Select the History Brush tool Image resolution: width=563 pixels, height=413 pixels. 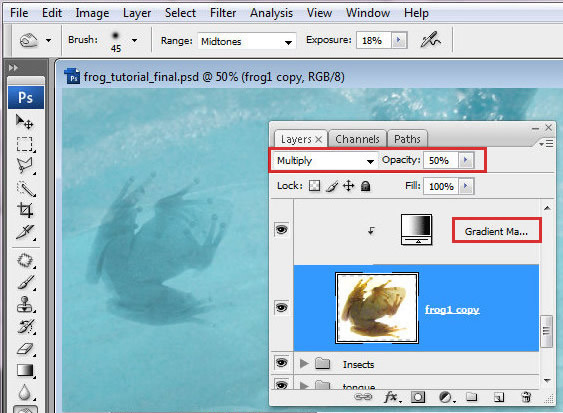26,326
